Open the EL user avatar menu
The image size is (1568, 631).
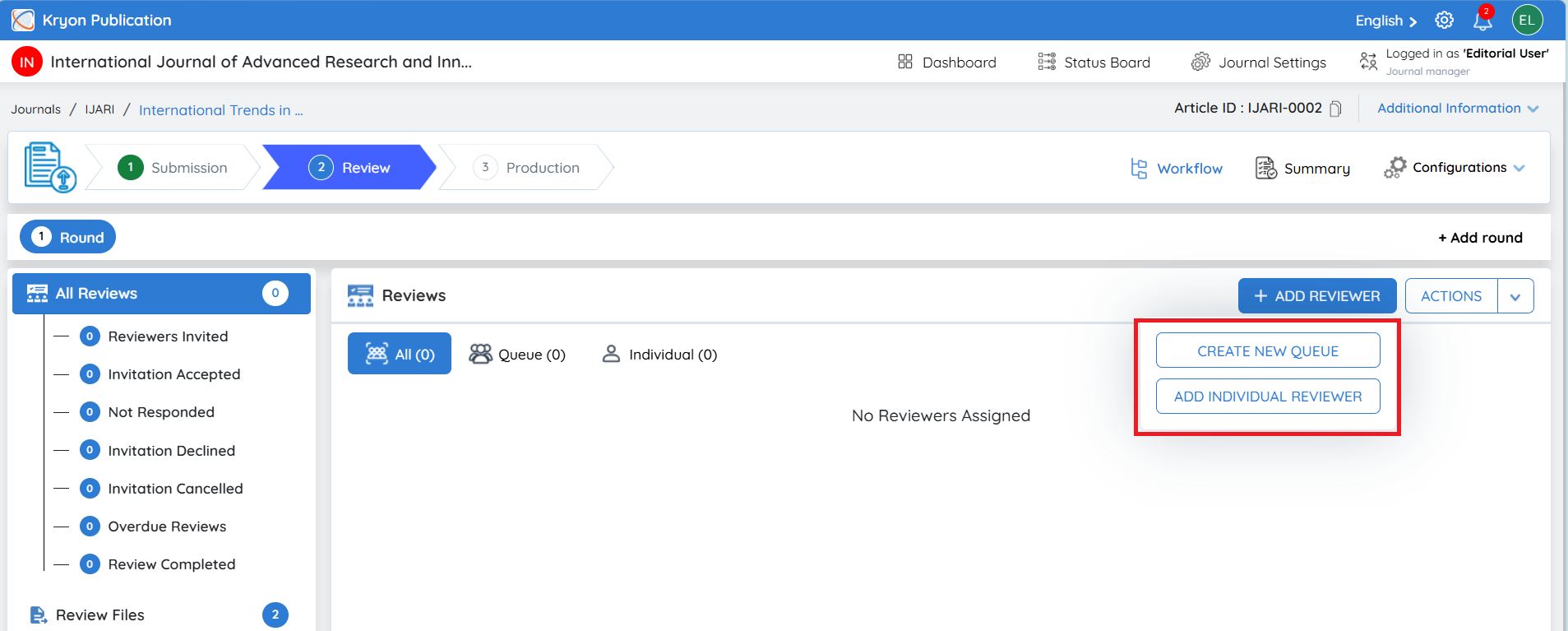click(x=1528, y=21)
